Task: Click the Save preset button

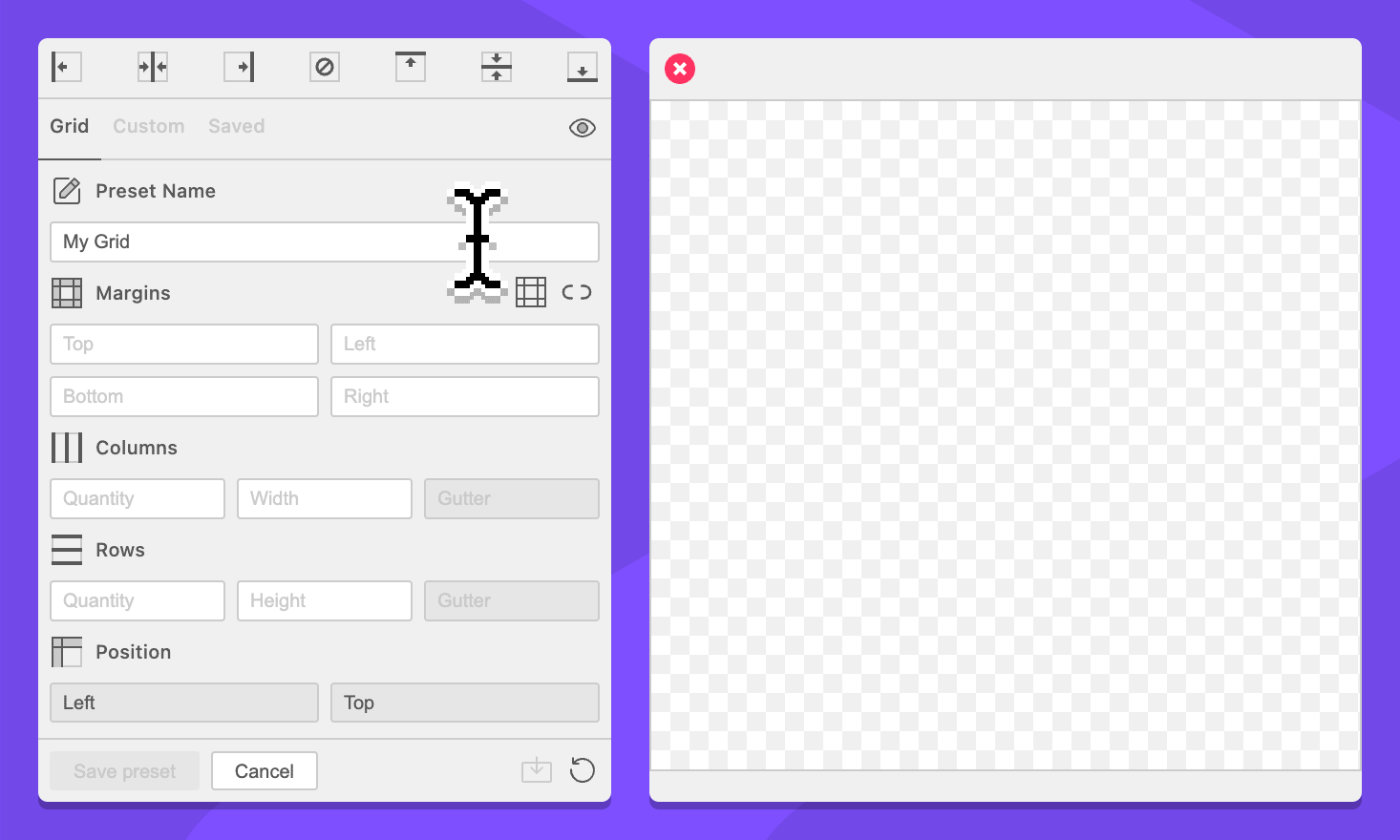Action: (x=124, y=771)
